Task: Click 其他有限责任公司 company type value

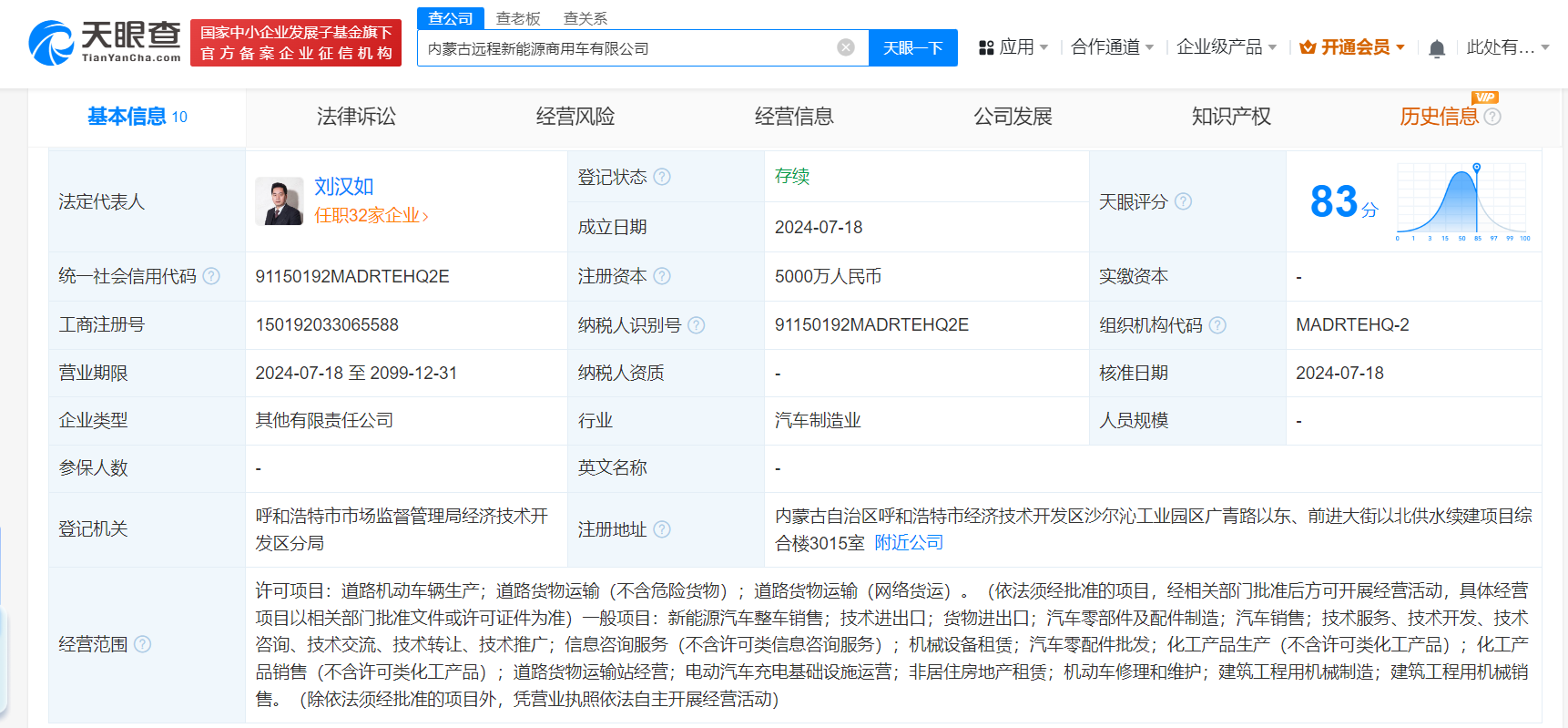Action: pyautogui.click(x=324, y=420)
